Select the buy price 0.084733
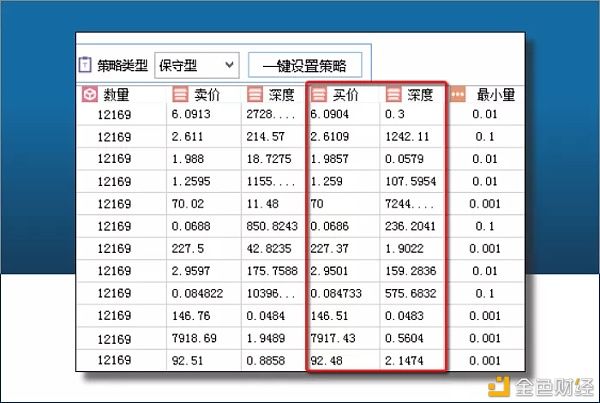 (x=336, y=294)
